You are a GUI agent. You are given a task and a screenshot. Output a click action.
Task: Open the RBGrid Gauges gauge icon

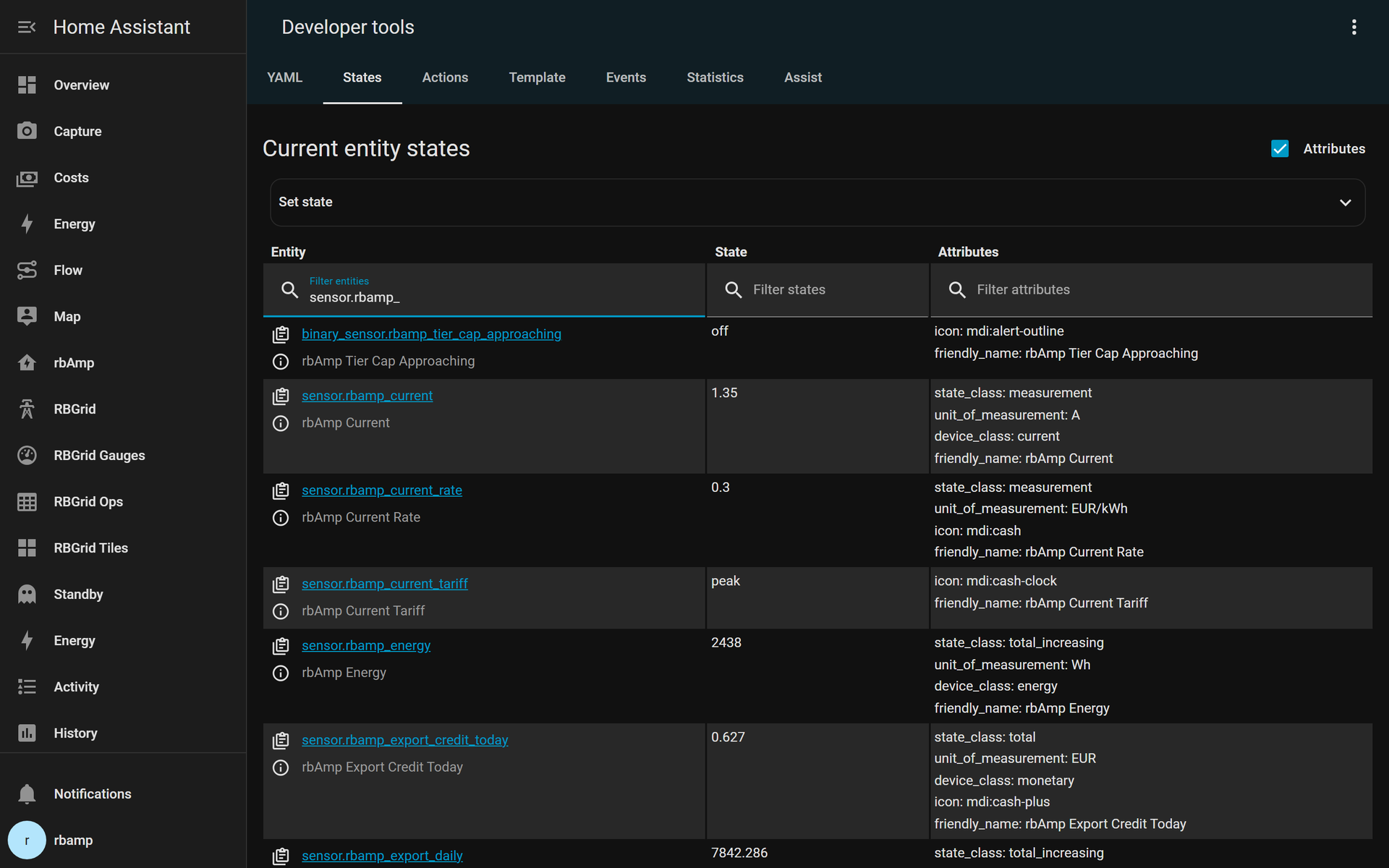coord(27,455)
